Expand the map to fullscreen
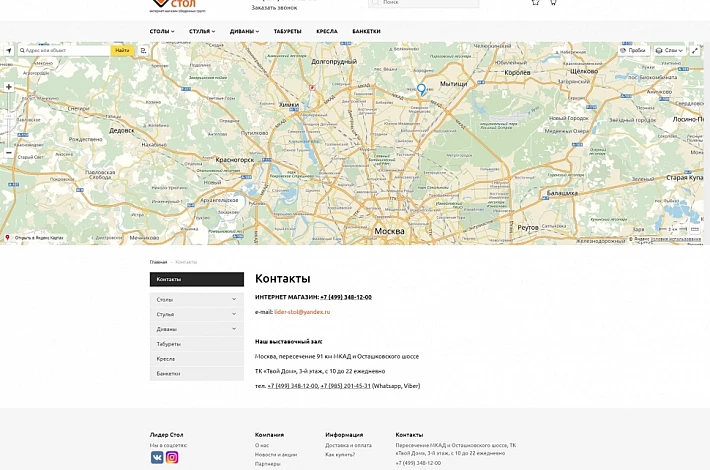 coord(695,51)
